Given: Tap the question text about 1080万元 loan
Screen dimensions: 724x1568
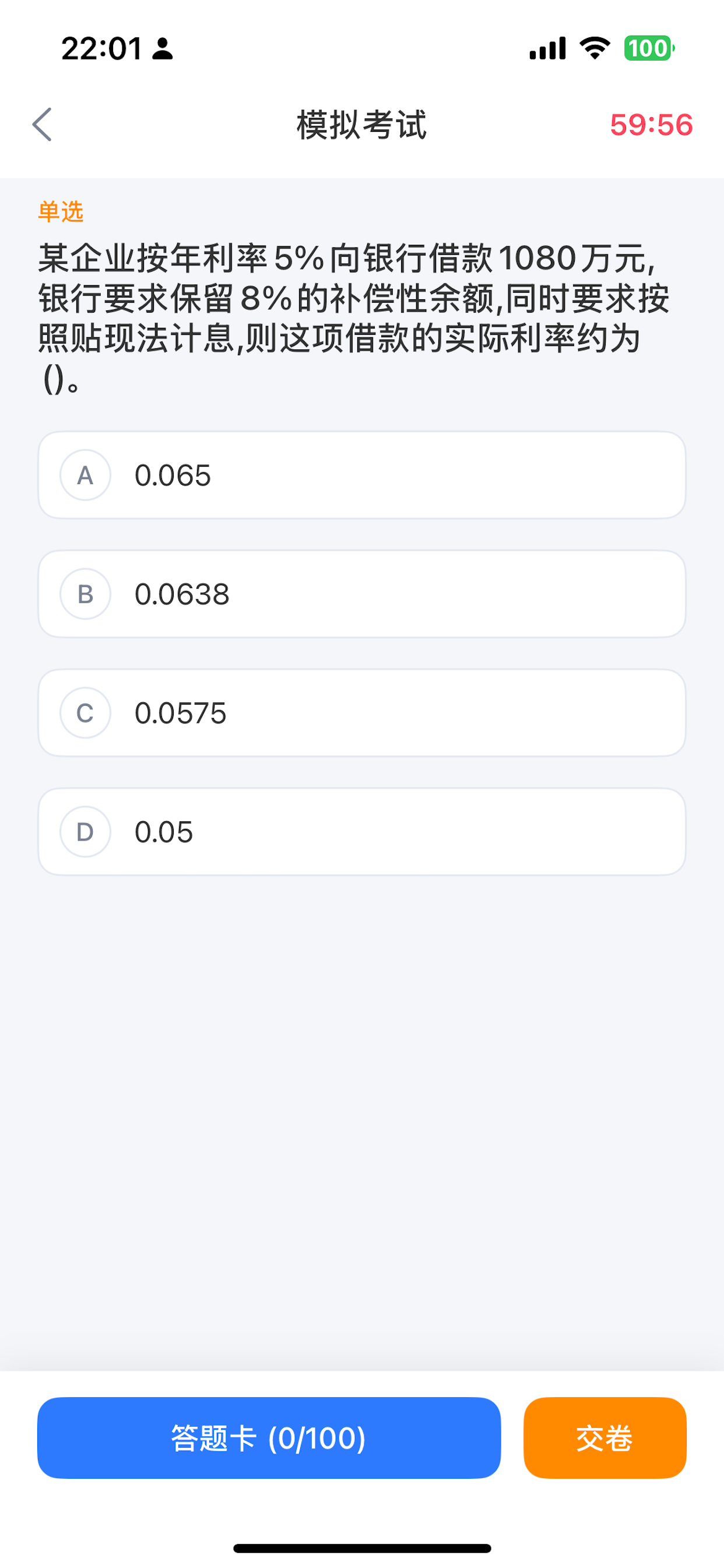Looking at the screenshot, I should tap(354, 318).
